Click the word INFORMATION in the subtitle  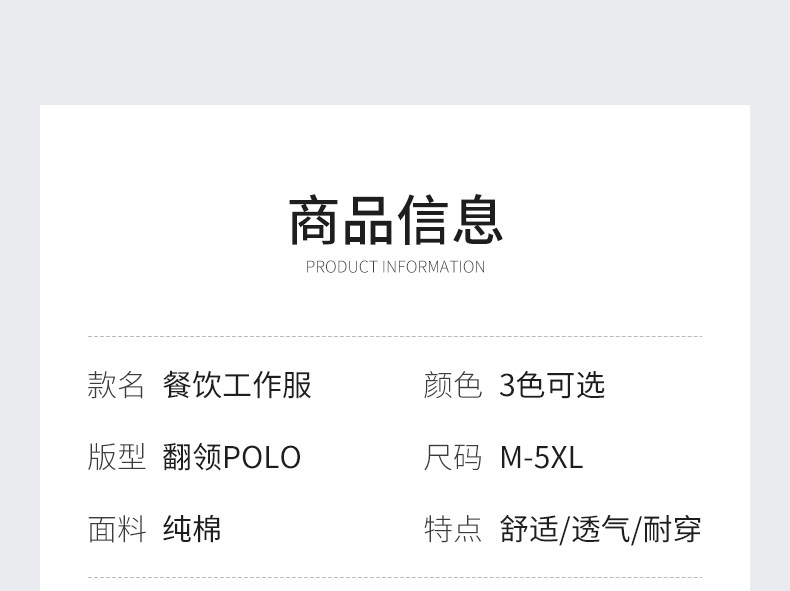[x=433, y=267]
